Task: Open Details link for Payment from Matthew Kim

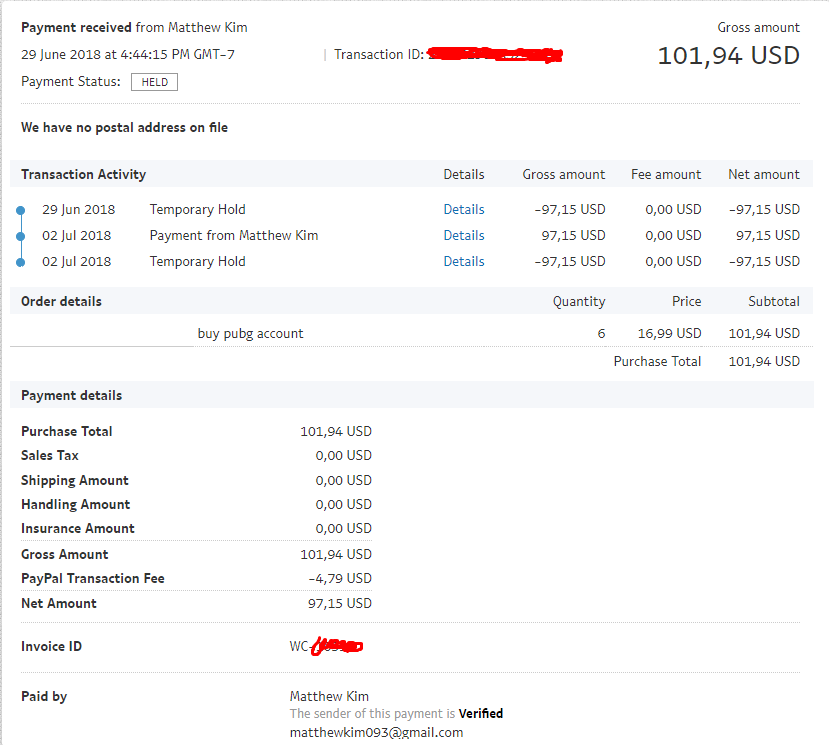Action: (x=464, y=235)
